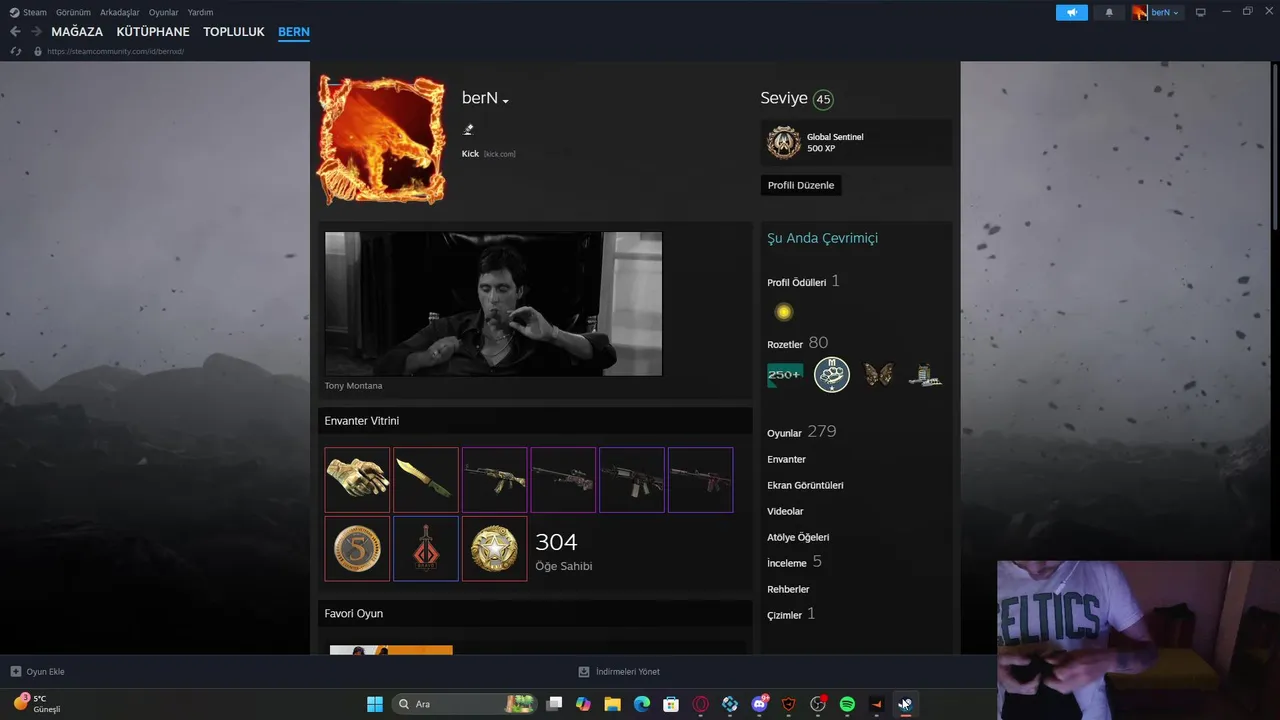1280x720 pixels.
Task: Open the Rehberler link
Action: (x=788, y=589)
